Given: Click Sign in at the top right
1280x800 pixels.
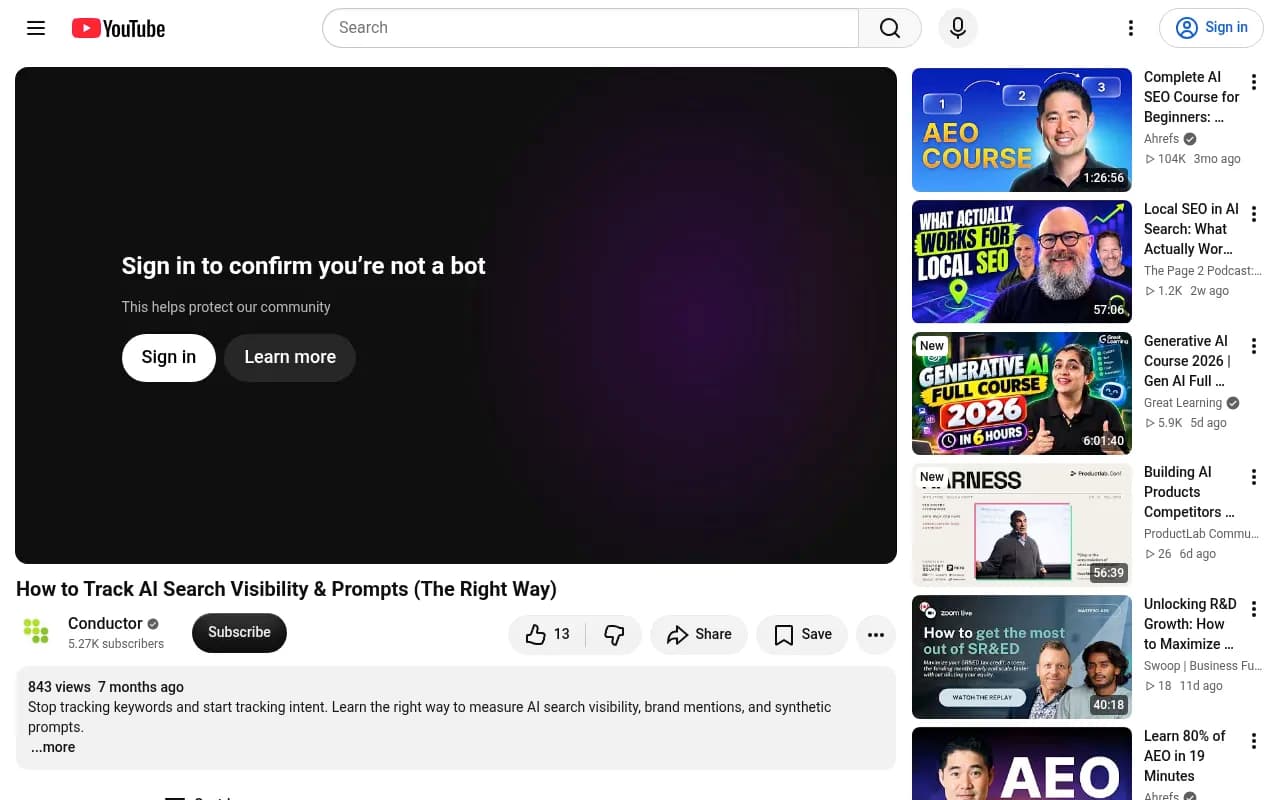Looking at the screenshot, I should click(x=1211, y=28).
